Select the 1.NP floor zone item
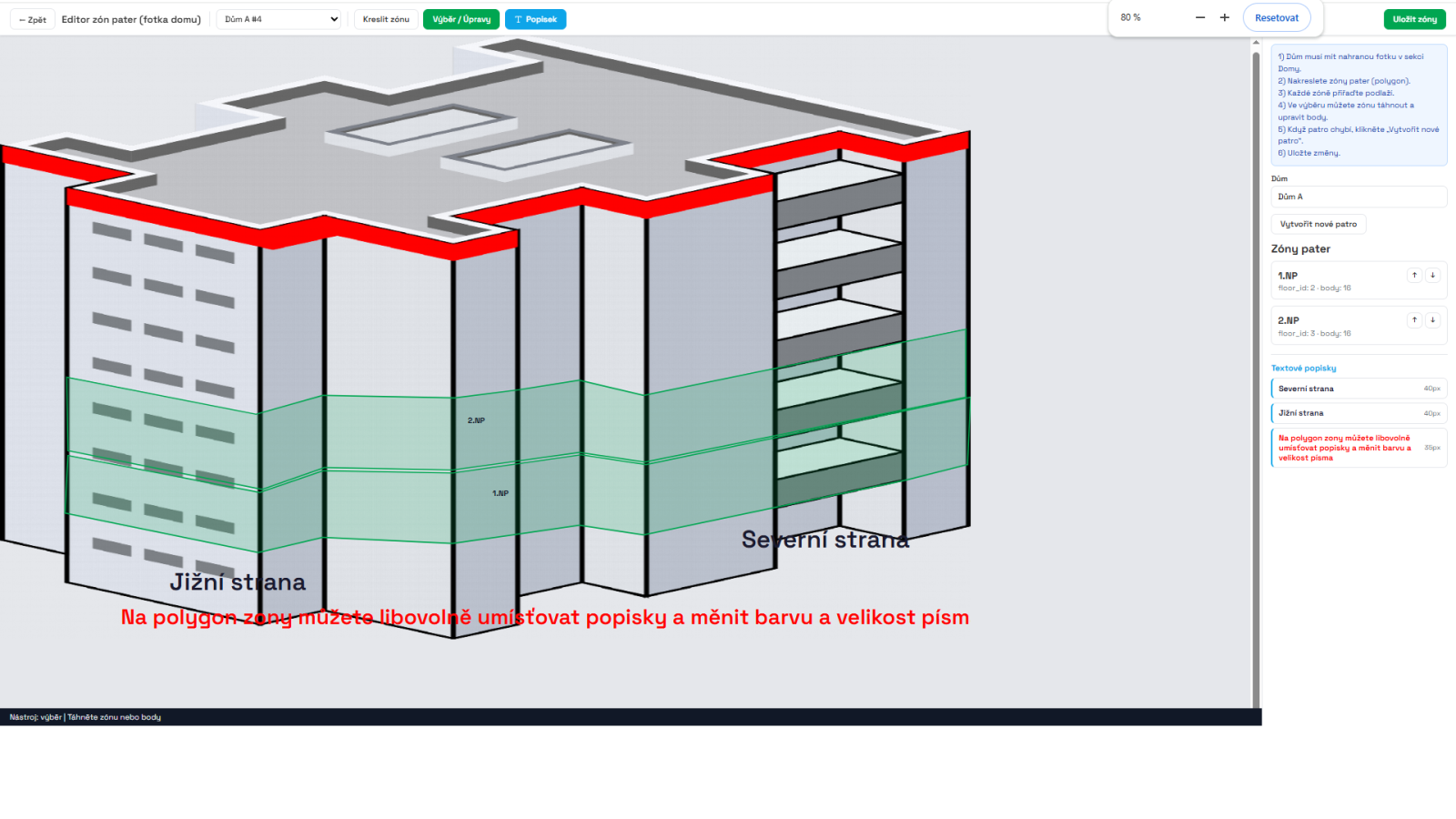 pos(1338,281)
